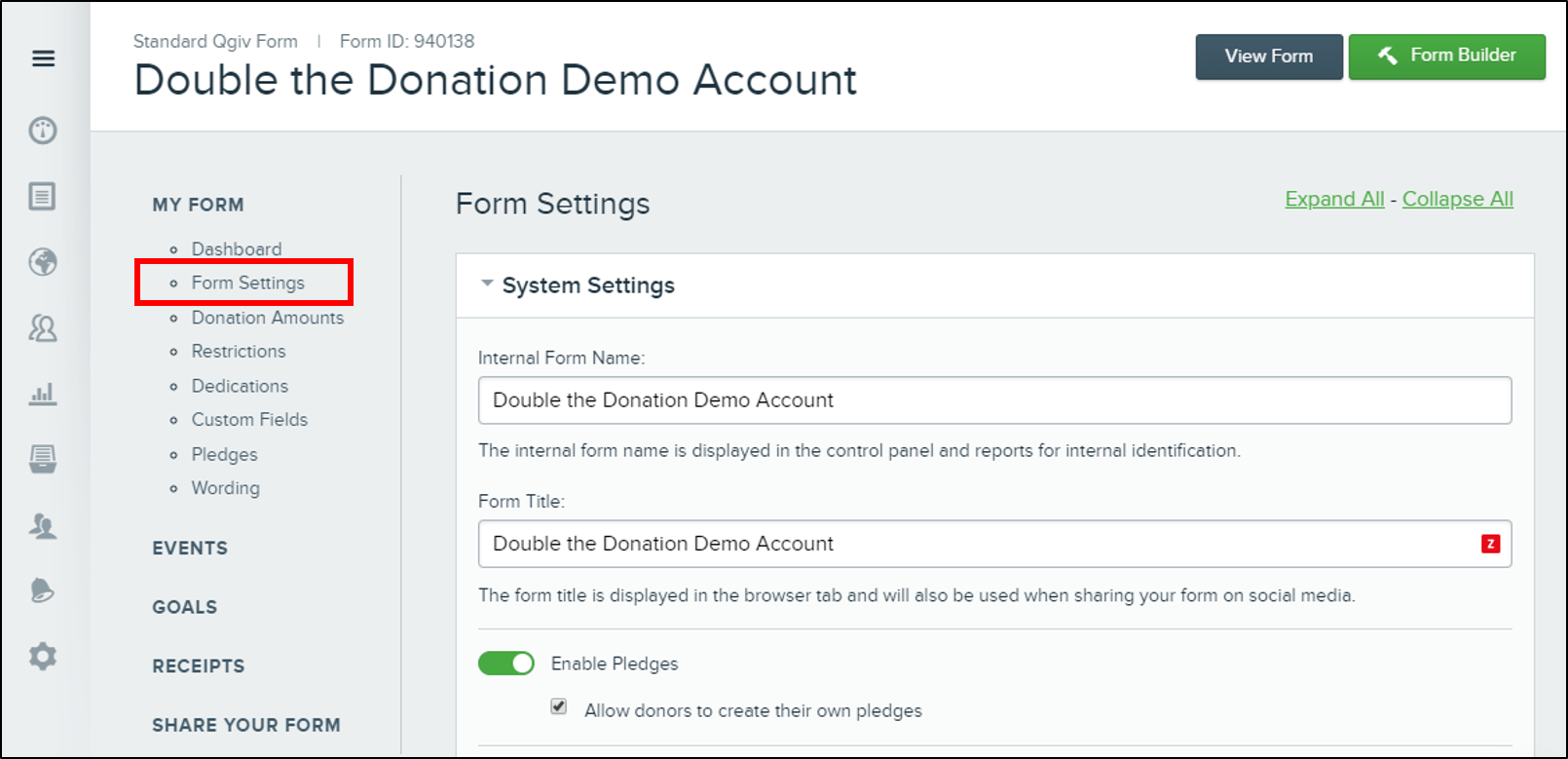Expand the SHARE YOUR FORM section
Viewport: 1568px width, 759px height.
pyautogui.click(x=246, y=725)
